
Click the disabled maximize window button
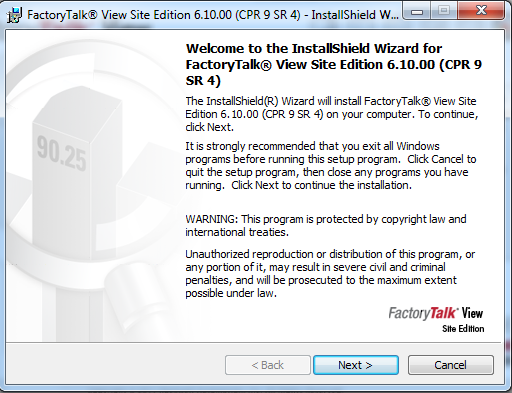444,11
